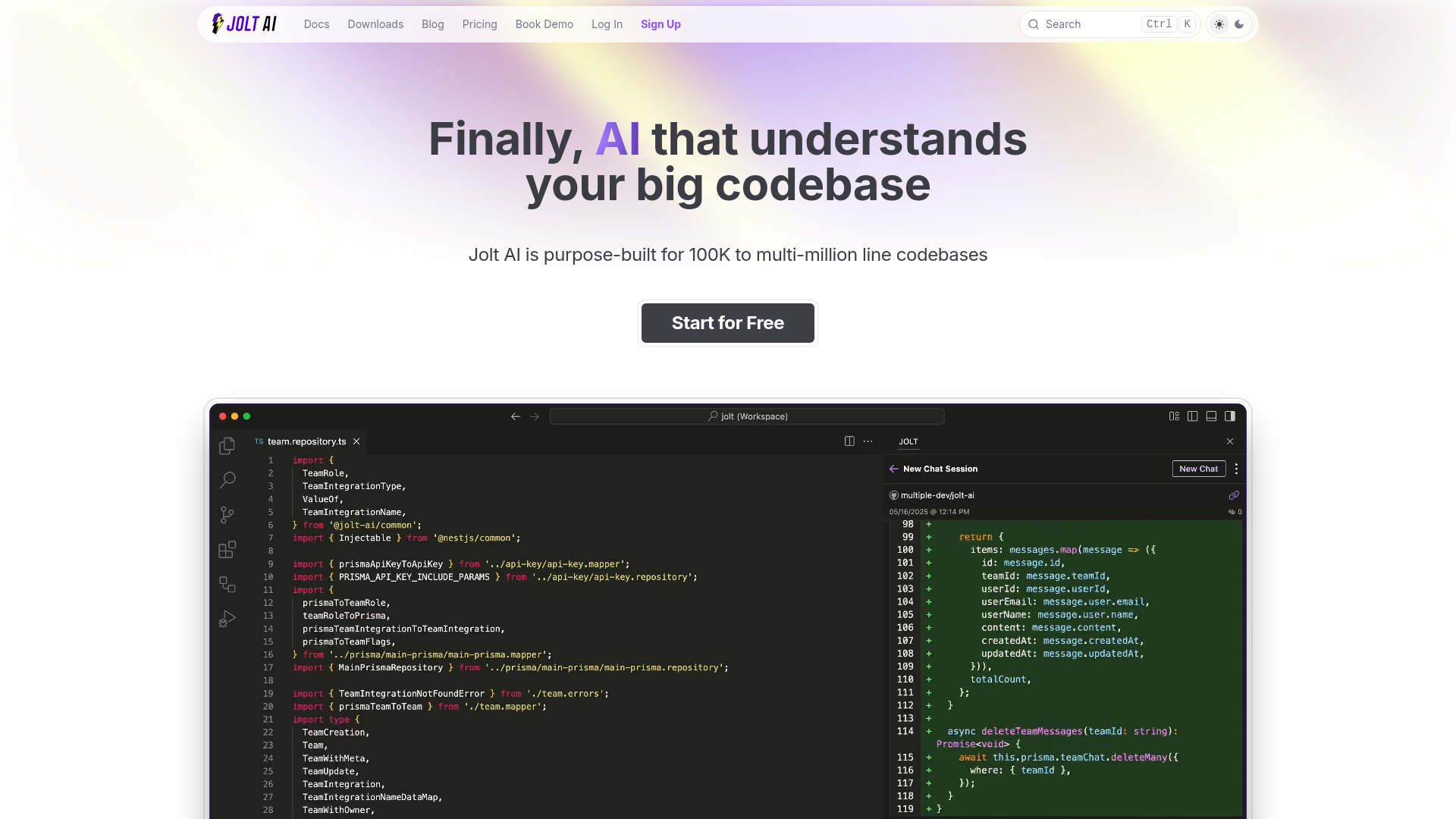Click split editor icon beside team.repository.ts
Screen dimensions: 1456x819
pos(849,441)
